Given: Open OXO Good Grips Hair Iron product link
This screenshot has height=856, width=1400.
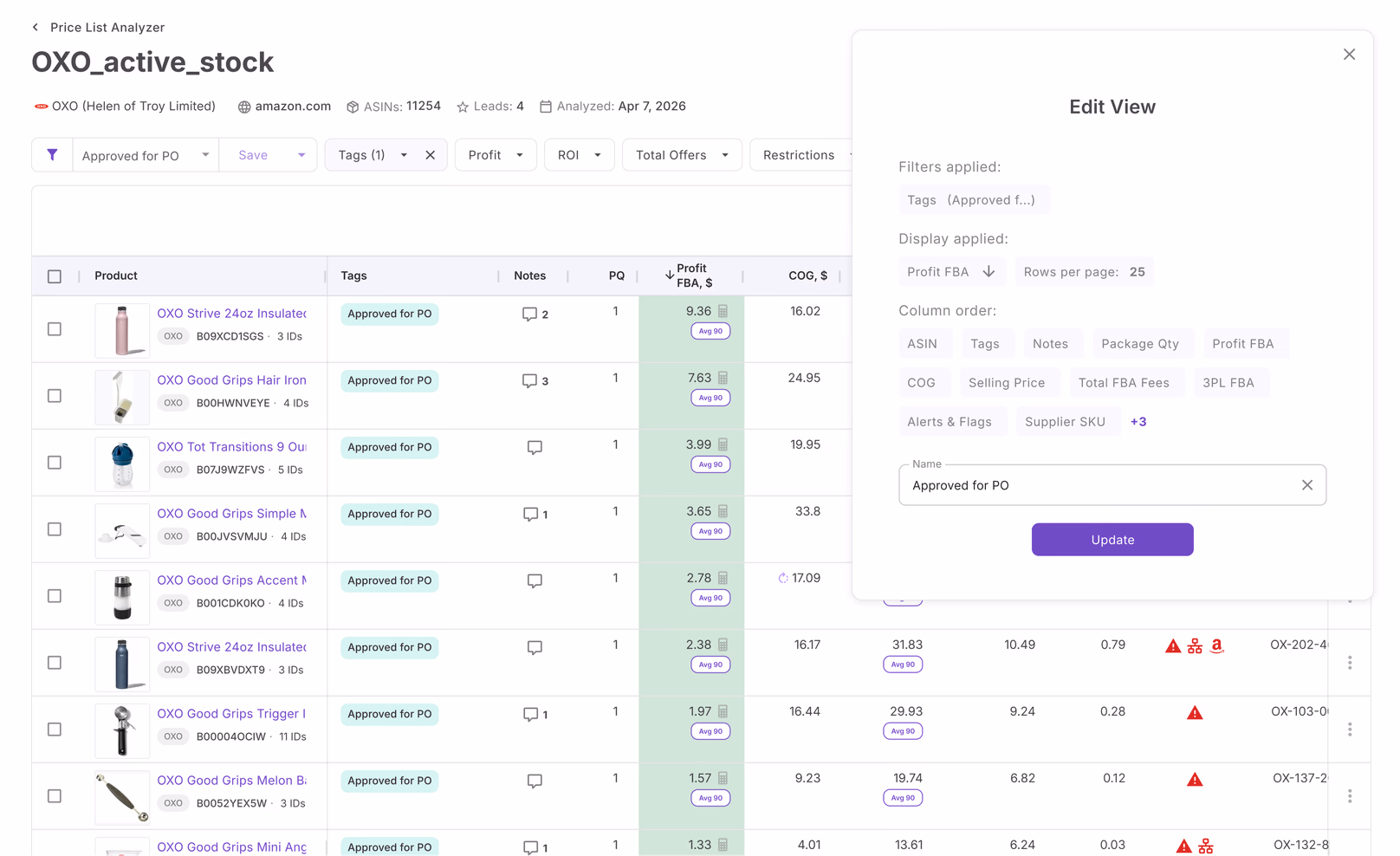Looking at the screenshot, I should pyautogui.click(x=231, y=380).
